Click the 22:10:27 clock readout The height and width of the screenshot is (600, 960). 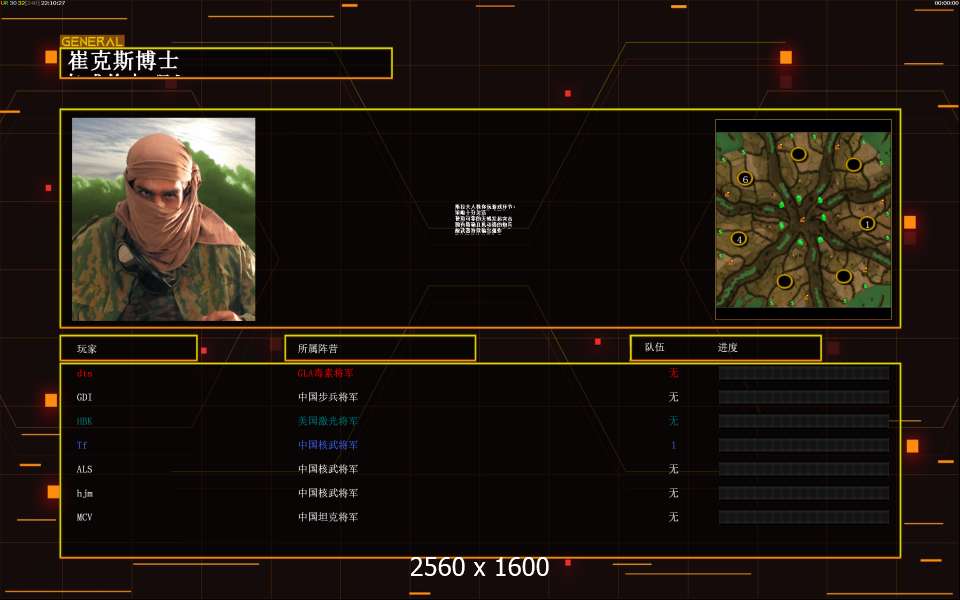(x=53, y=3)
